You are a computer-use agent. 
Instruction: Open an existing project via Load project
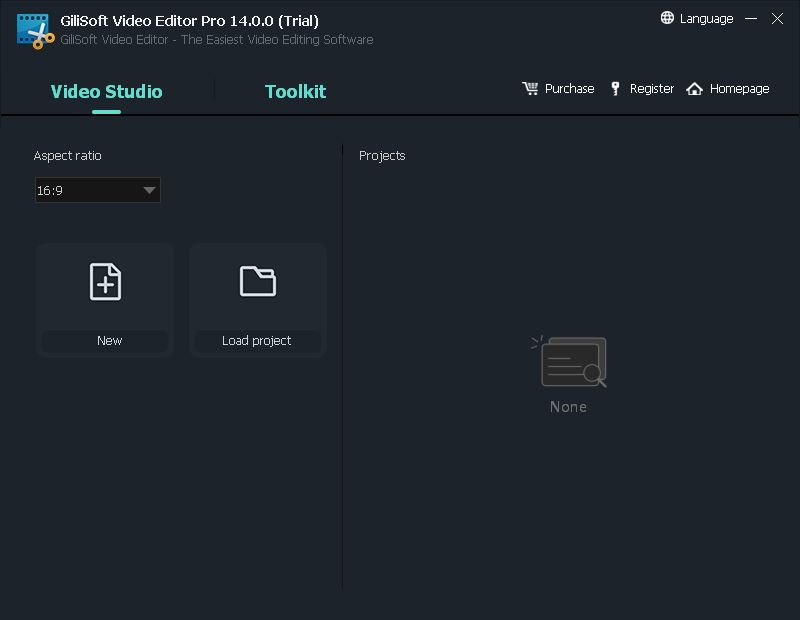click(x=257, y=340)
